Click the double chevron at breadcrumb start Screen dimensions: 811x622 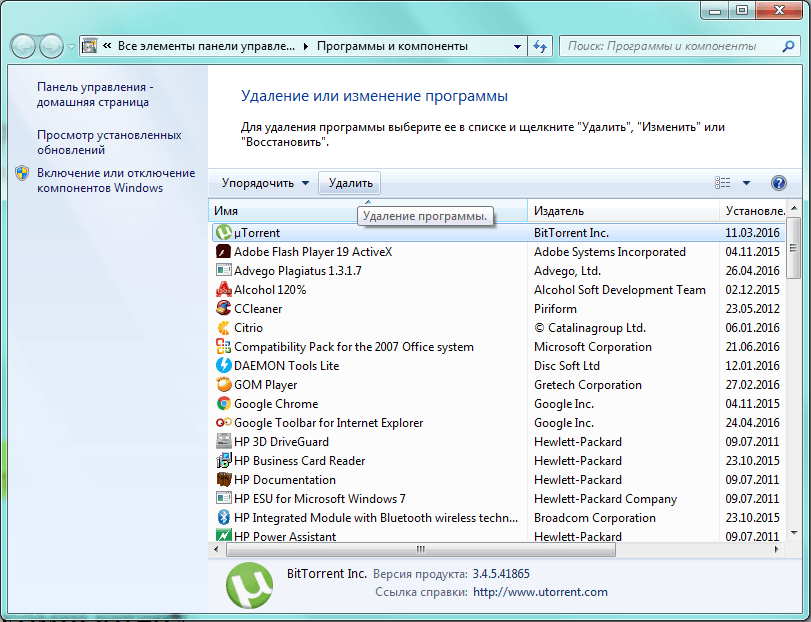coord(107,46)
